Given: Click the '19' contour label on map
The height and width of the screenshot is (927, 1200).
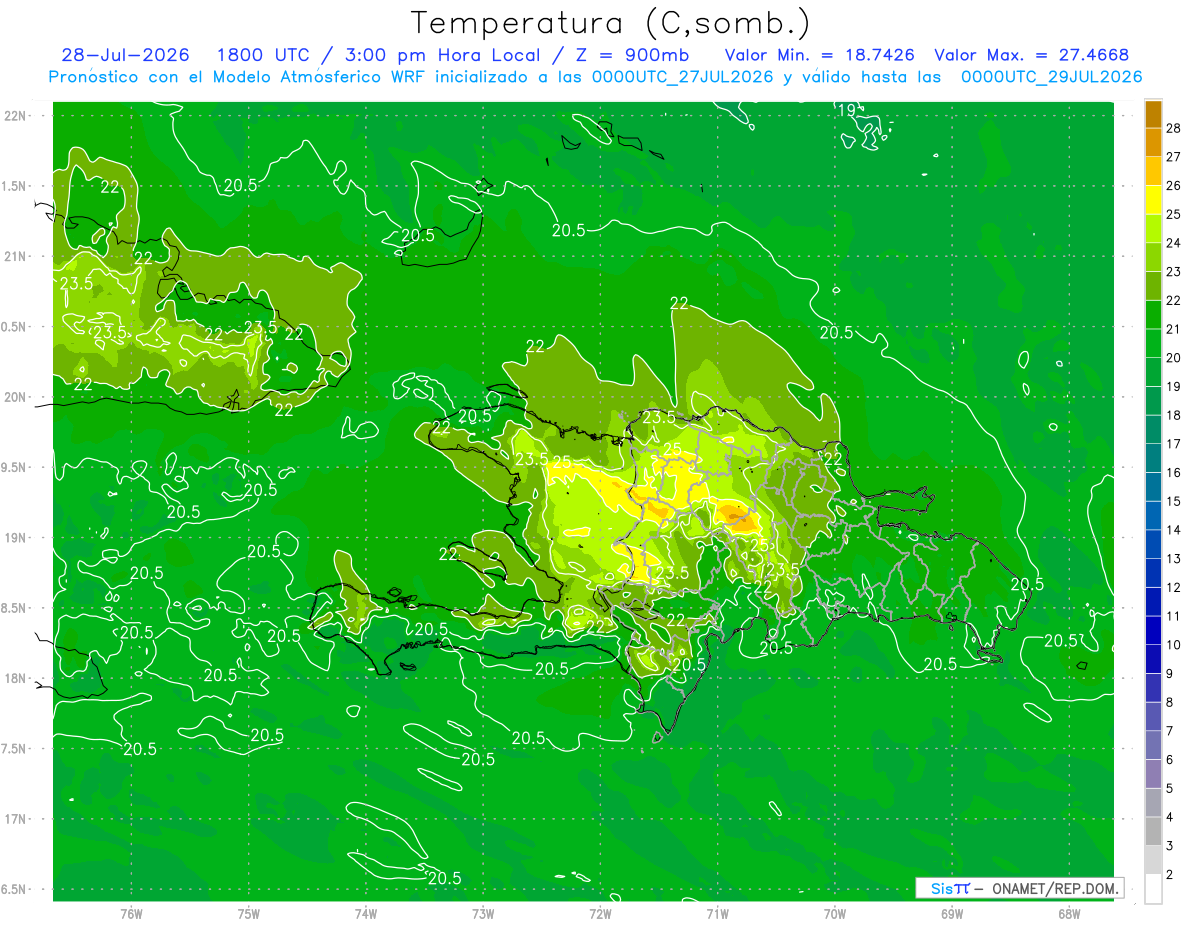Looking at the screenshot, I should click(846, 110).
